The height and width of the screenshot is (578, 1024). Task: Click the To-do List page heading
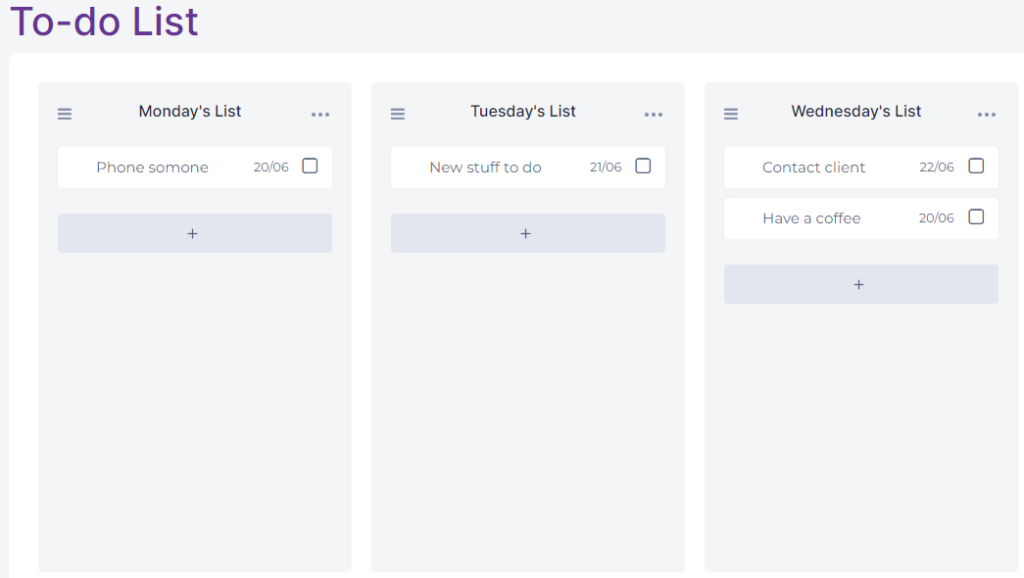[x=102, y=22]
